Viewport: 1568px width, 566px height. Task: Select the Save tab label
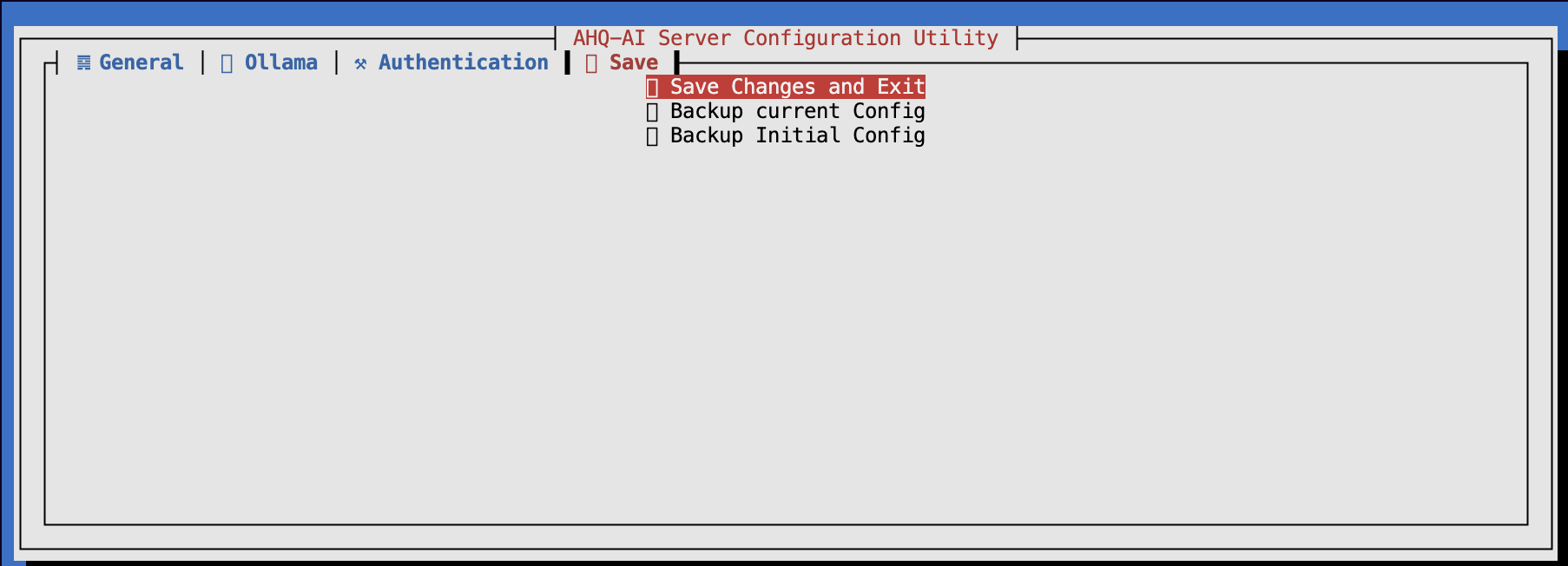(x=633, y=63)
